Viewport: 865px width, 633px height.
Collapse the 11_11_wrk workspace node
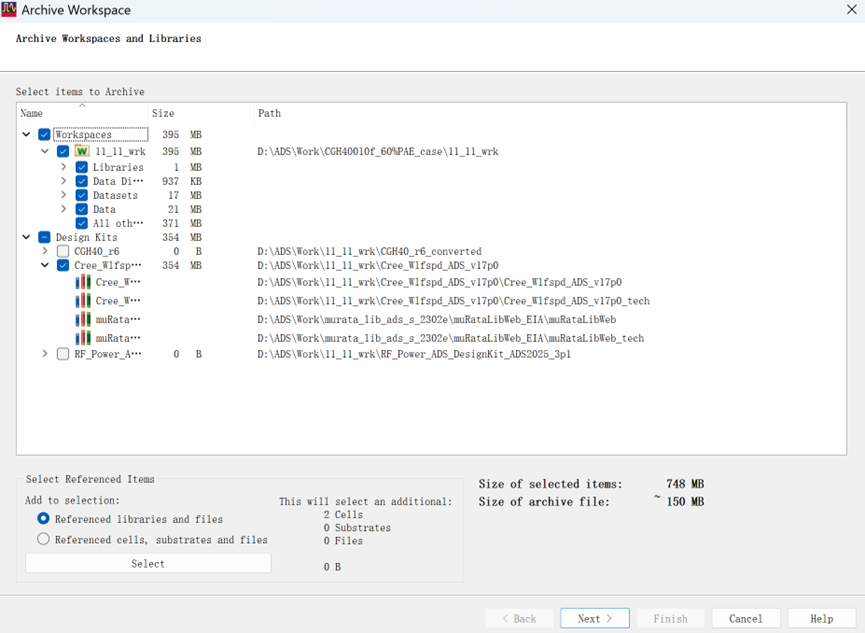tap(45, 151)
